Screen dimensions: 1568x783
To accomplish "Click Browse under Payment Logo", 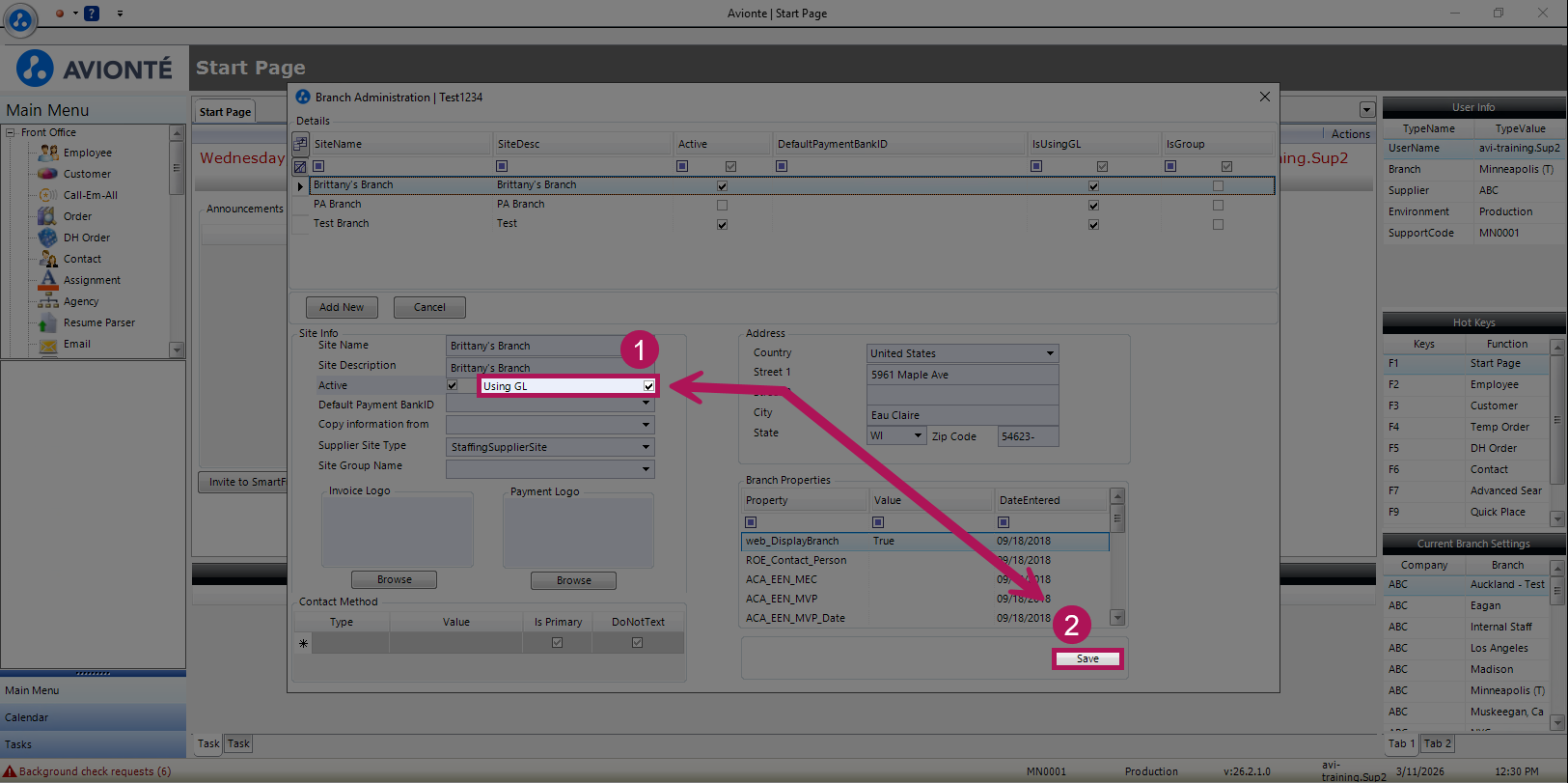I will pyautogui.click(x=573, y=580).
